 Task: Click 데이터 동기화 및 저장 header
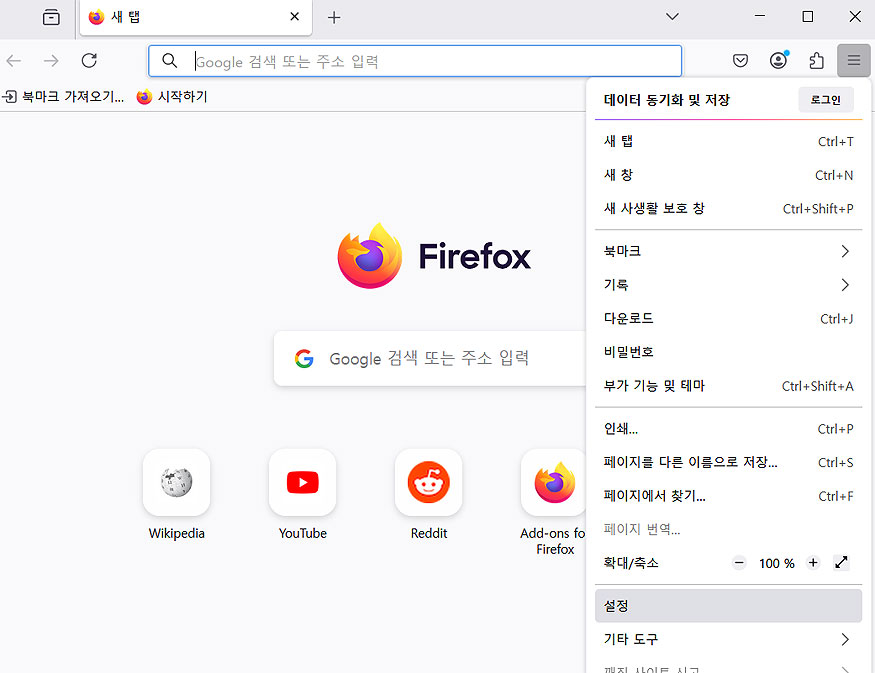point(667,100)
